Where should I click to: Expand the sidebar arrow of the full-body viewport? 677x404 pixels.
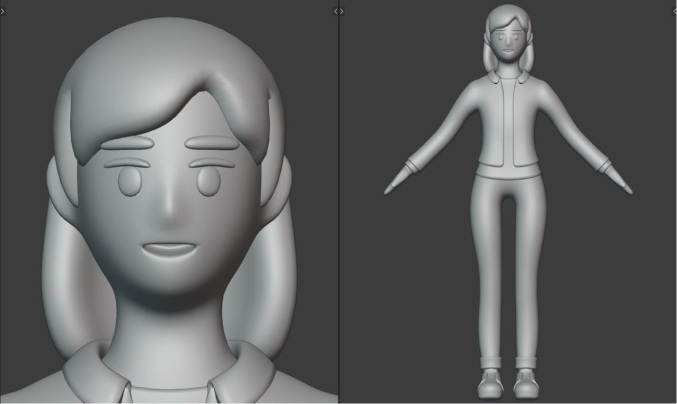[674, 12]
